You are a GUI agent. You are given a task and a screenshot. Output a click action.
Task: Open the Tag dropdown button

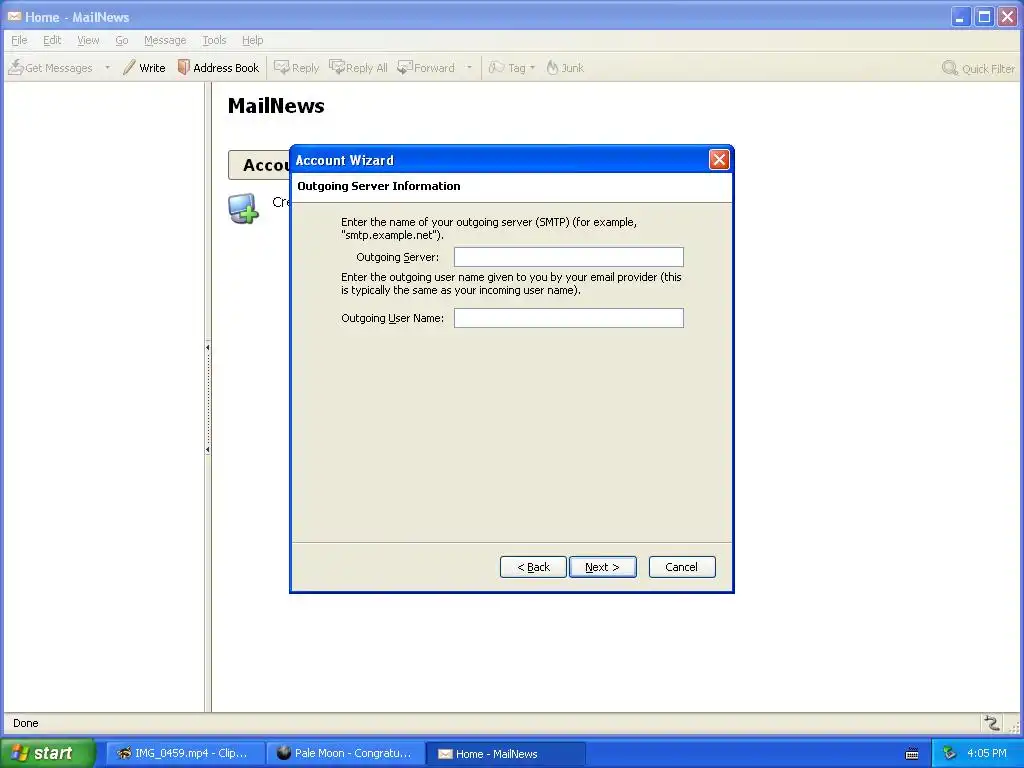pos(512,67)
